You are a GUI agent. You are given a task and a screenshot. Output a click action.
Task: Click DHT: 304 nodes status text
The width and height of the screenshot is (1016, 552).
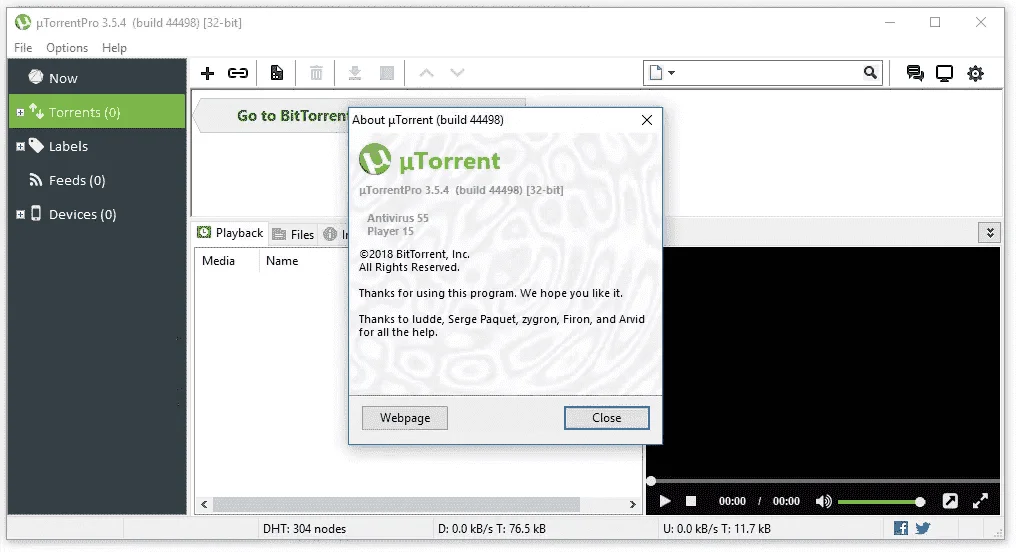[305, 529]
